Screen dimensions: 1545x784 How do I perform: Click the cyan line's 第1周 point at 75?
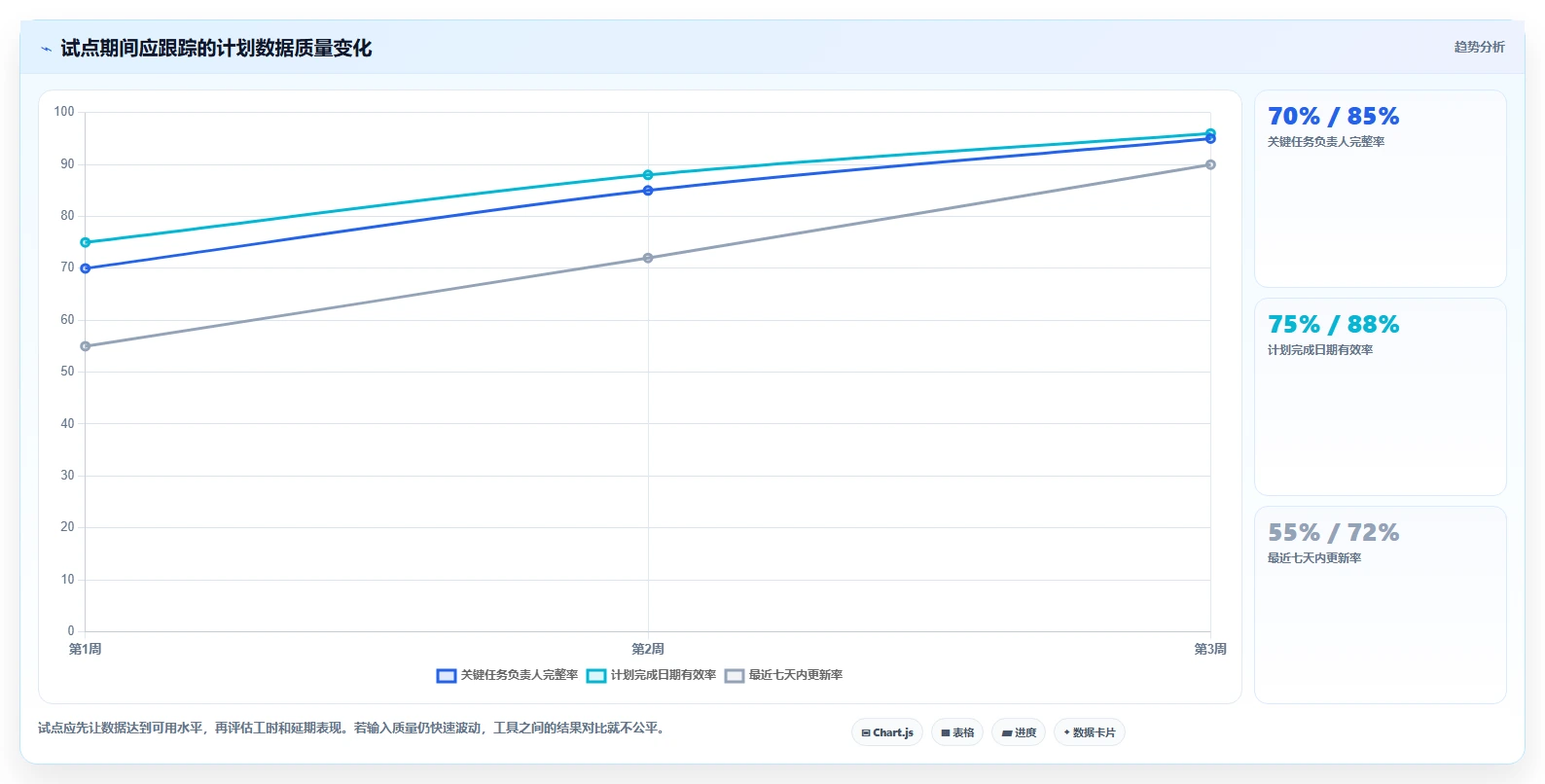coord(86,242)
